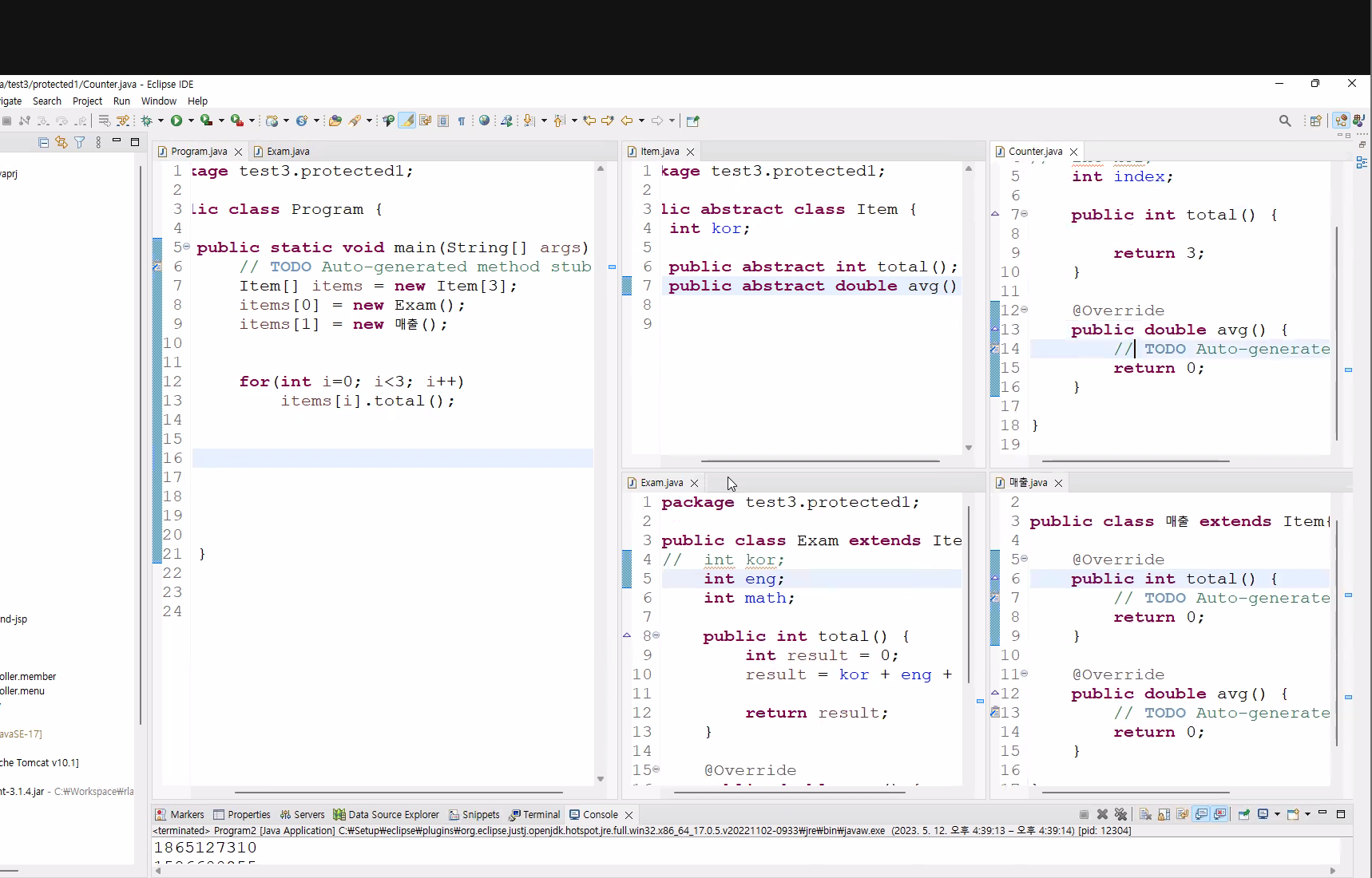Remove Launch from console (X icon)
The height and width of the screenshot is (878, 1372).
(1102, 814)
